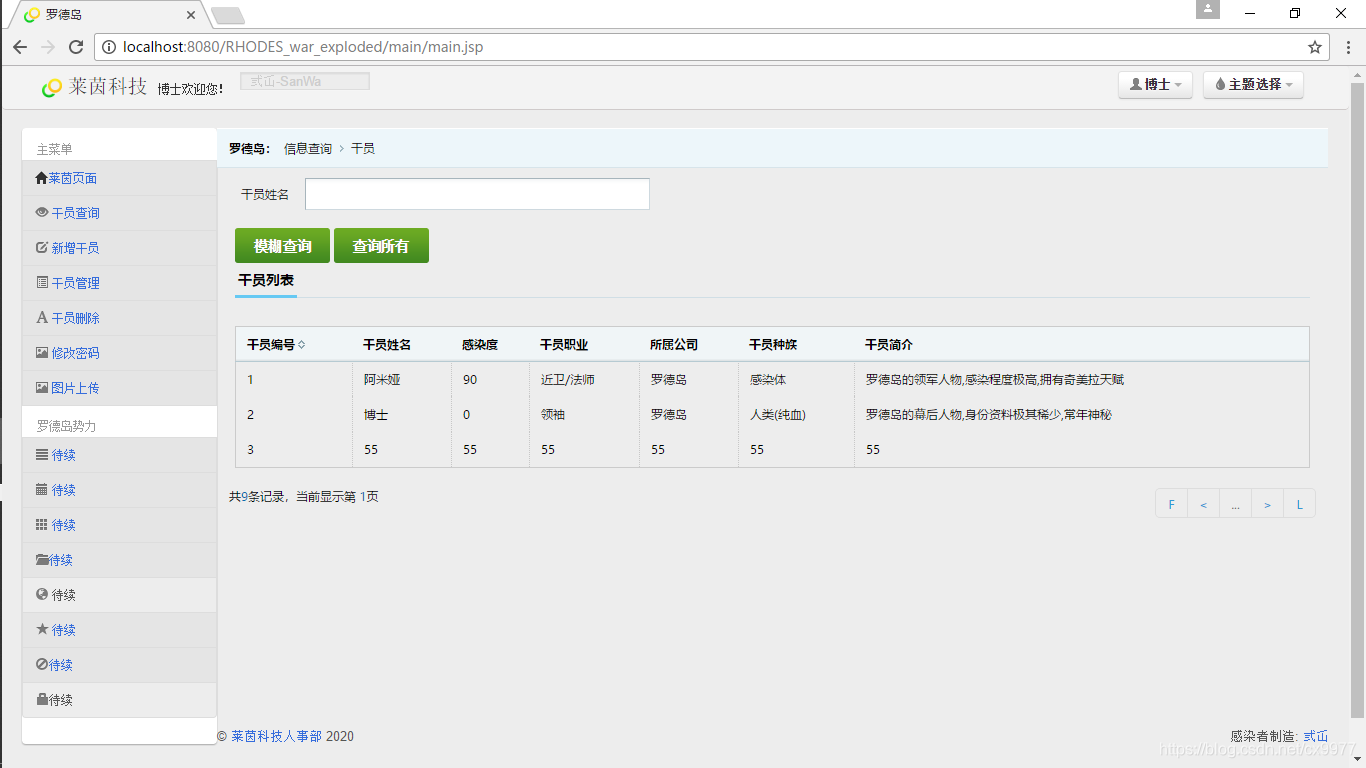Go to previous page with < button

click(1203, 504)
